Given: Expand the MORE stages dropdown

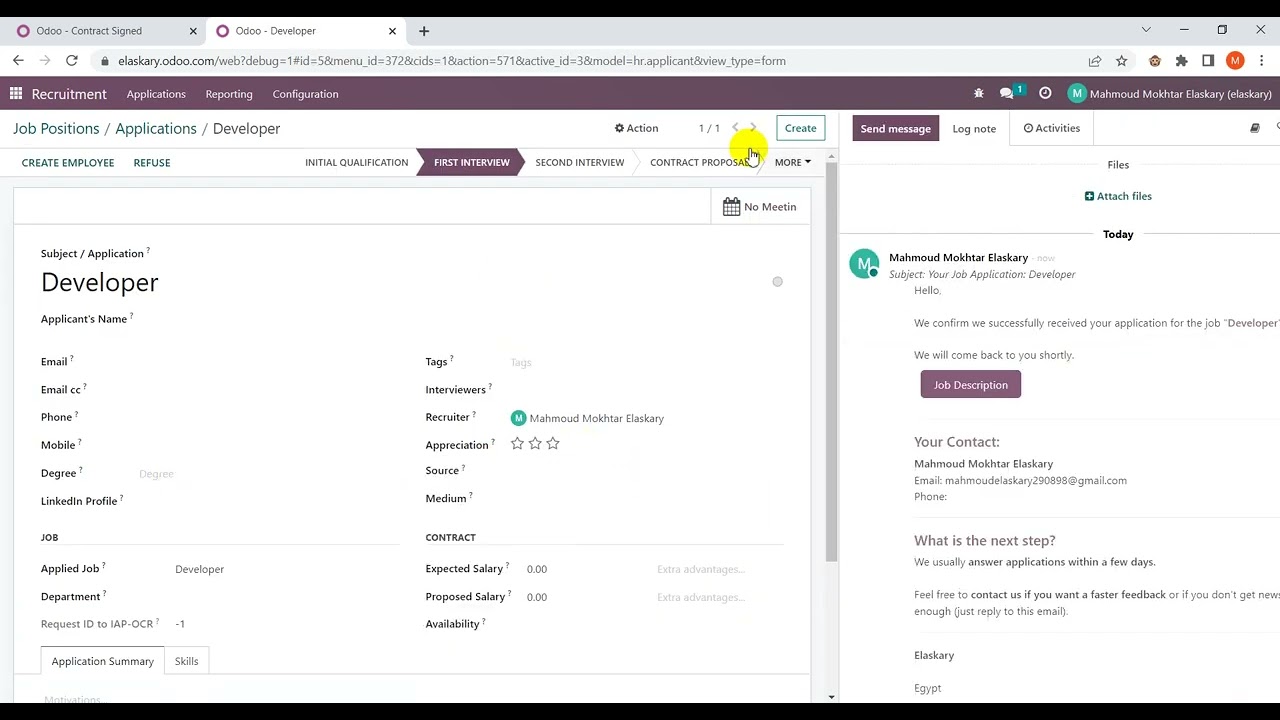Looking at the screenshot, I should click(x=793, y=162).
